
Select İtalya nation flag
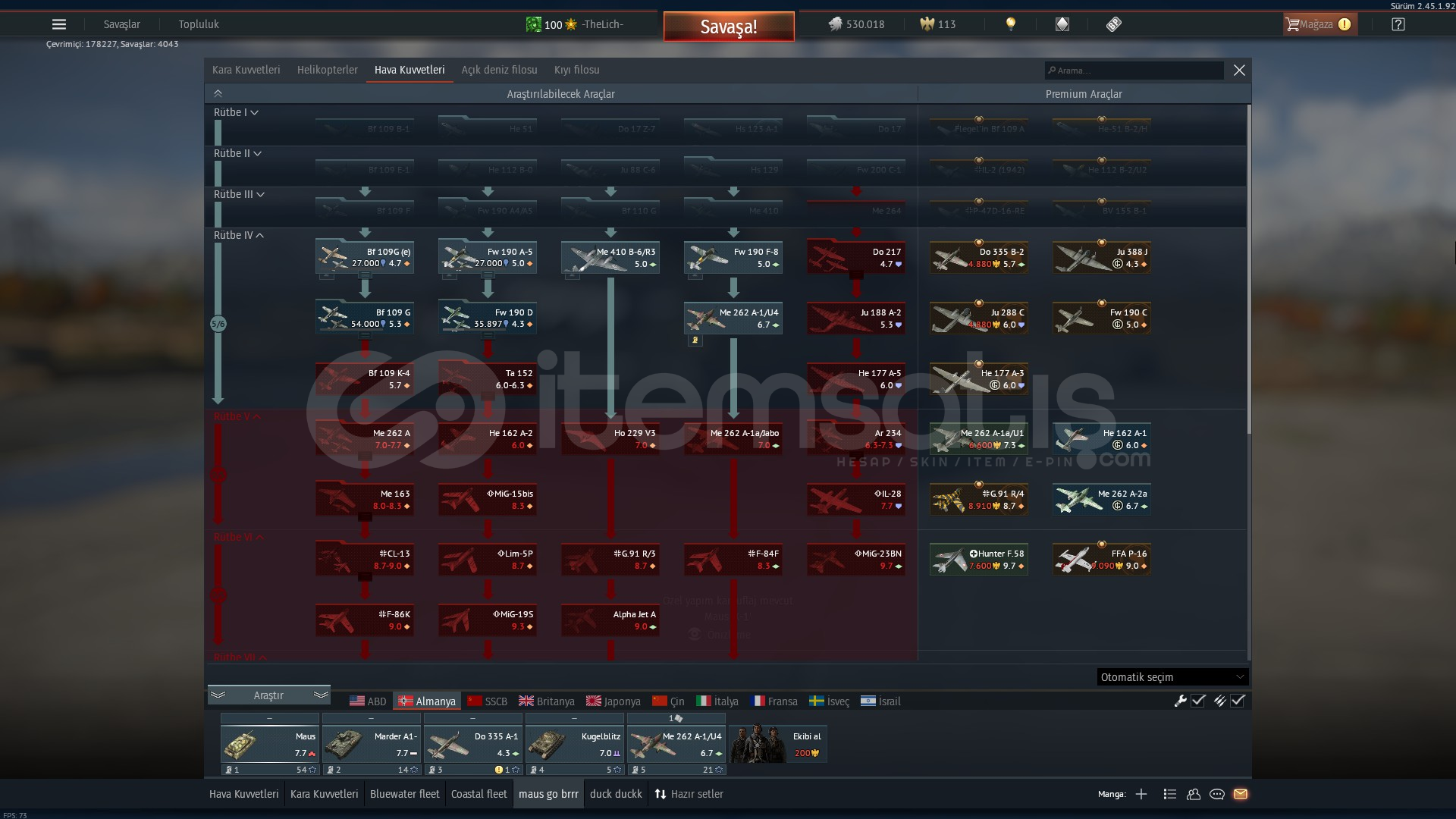717,701
